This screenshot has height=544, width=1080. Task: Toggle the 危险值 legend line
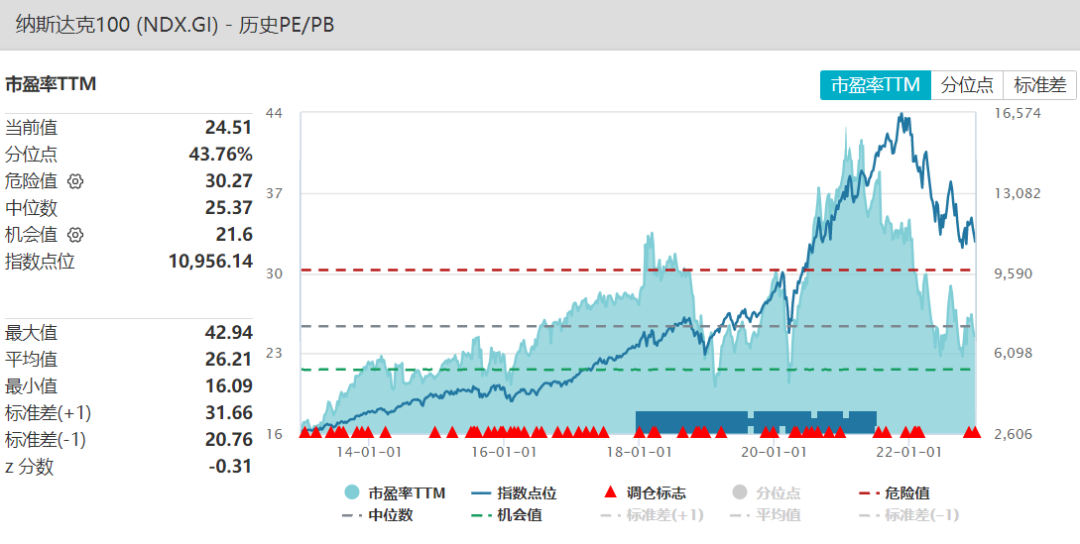coord(894,492)
